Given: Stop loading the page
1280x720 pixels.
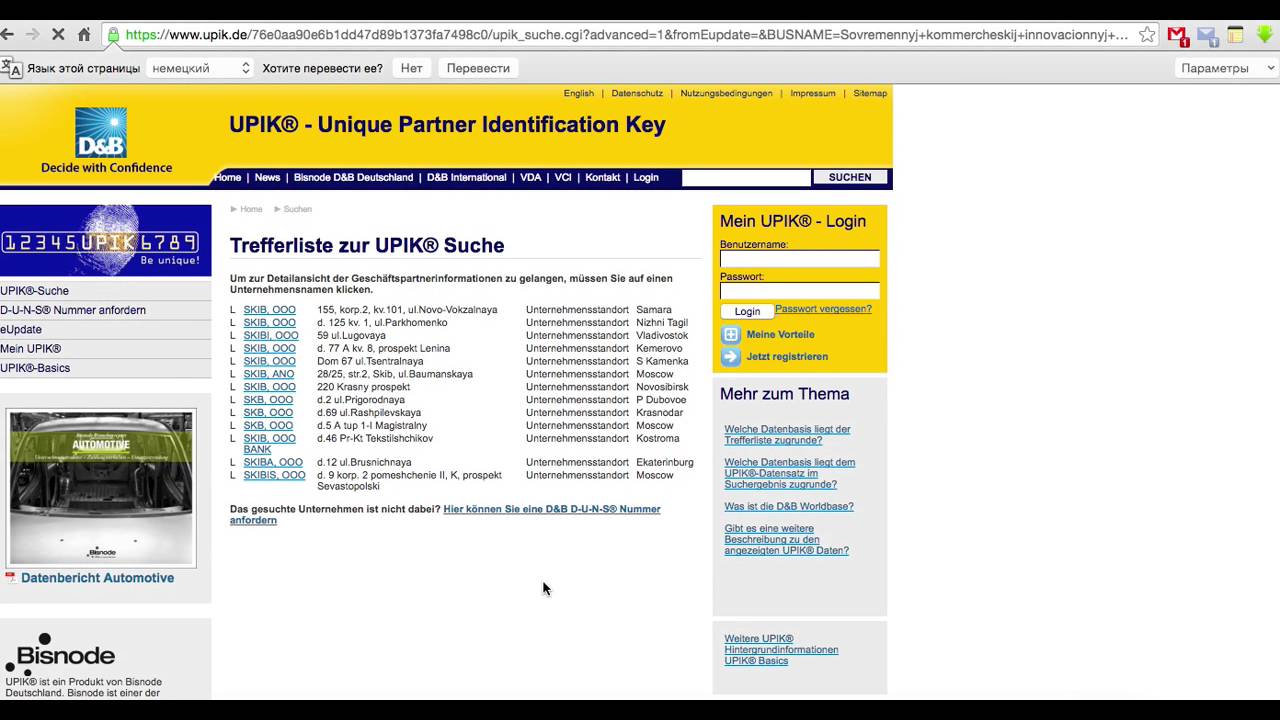Looking at the screenshot, I should [58, 34].
